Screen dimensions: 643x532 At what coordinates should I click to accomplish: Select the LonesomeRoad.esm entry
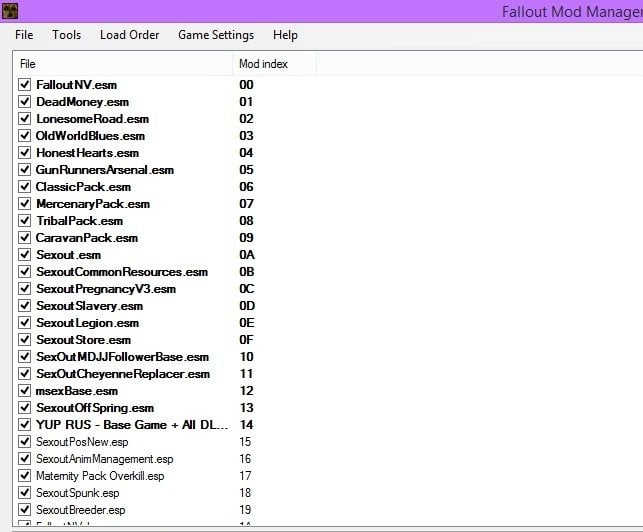pos(93,119)
